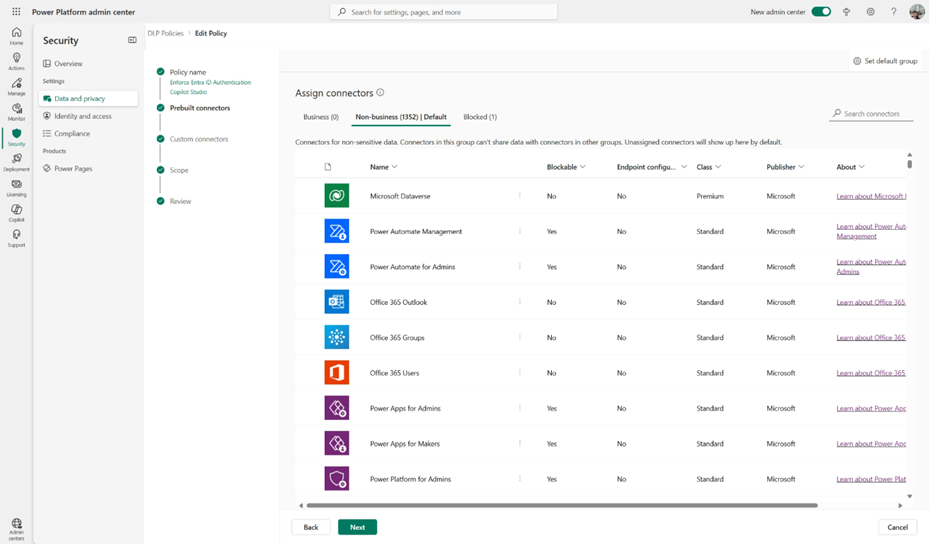Screen dimensions: 929x544
Task: Go to Prebuilt connectors wizard step
Action: tap(200, 108)
